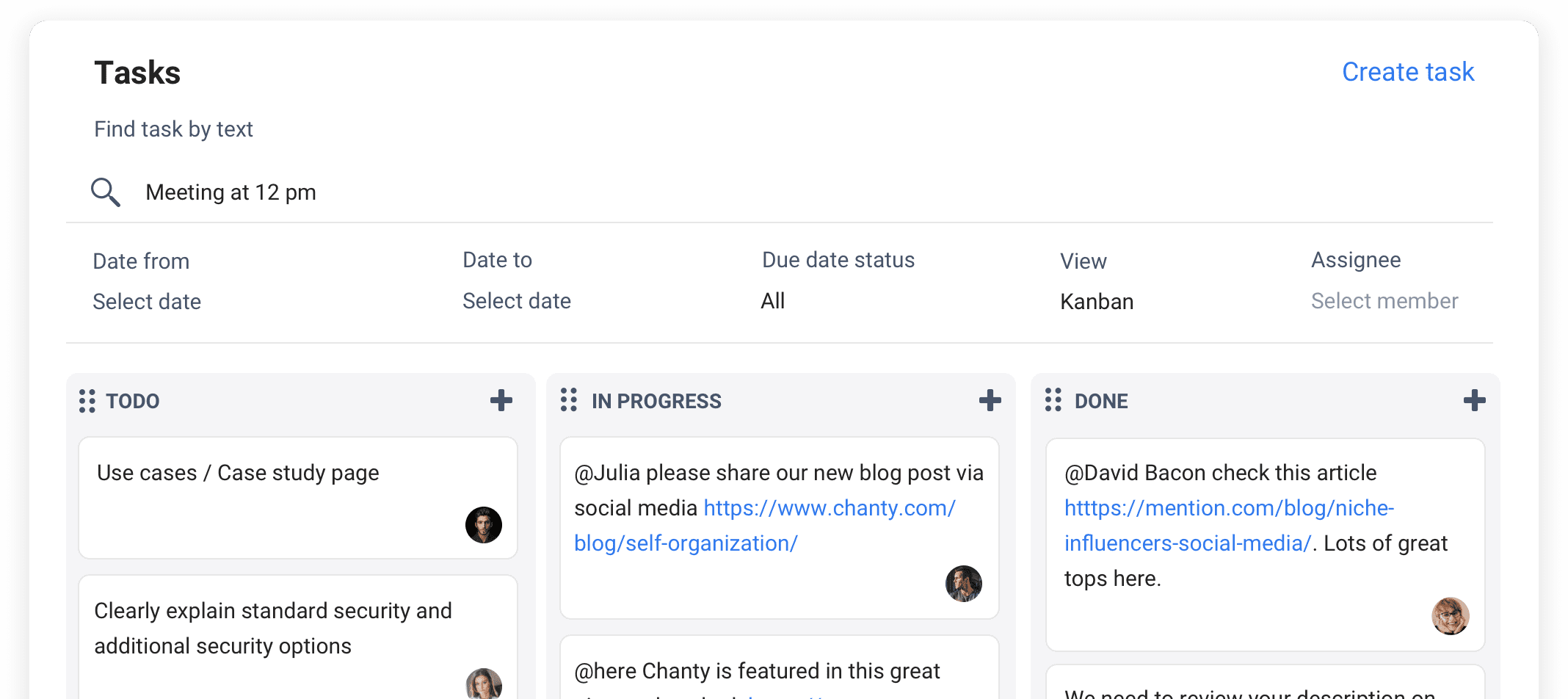Open the Date from date picker
The image size is (1568, 699).
(147, 302)
